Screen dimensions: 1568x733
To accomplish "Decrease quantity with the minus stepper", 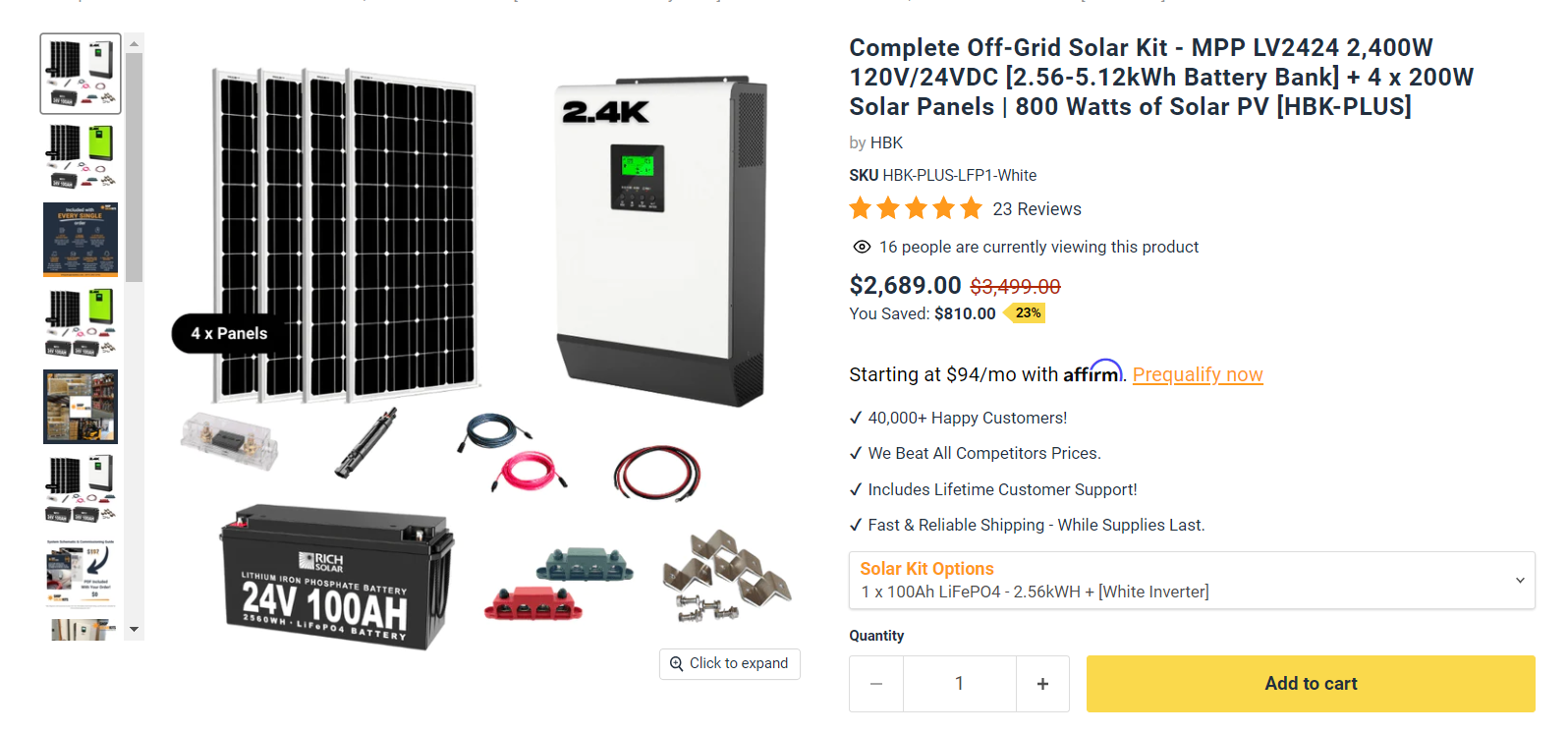I will pyautogui.click(x=875, y=683).
